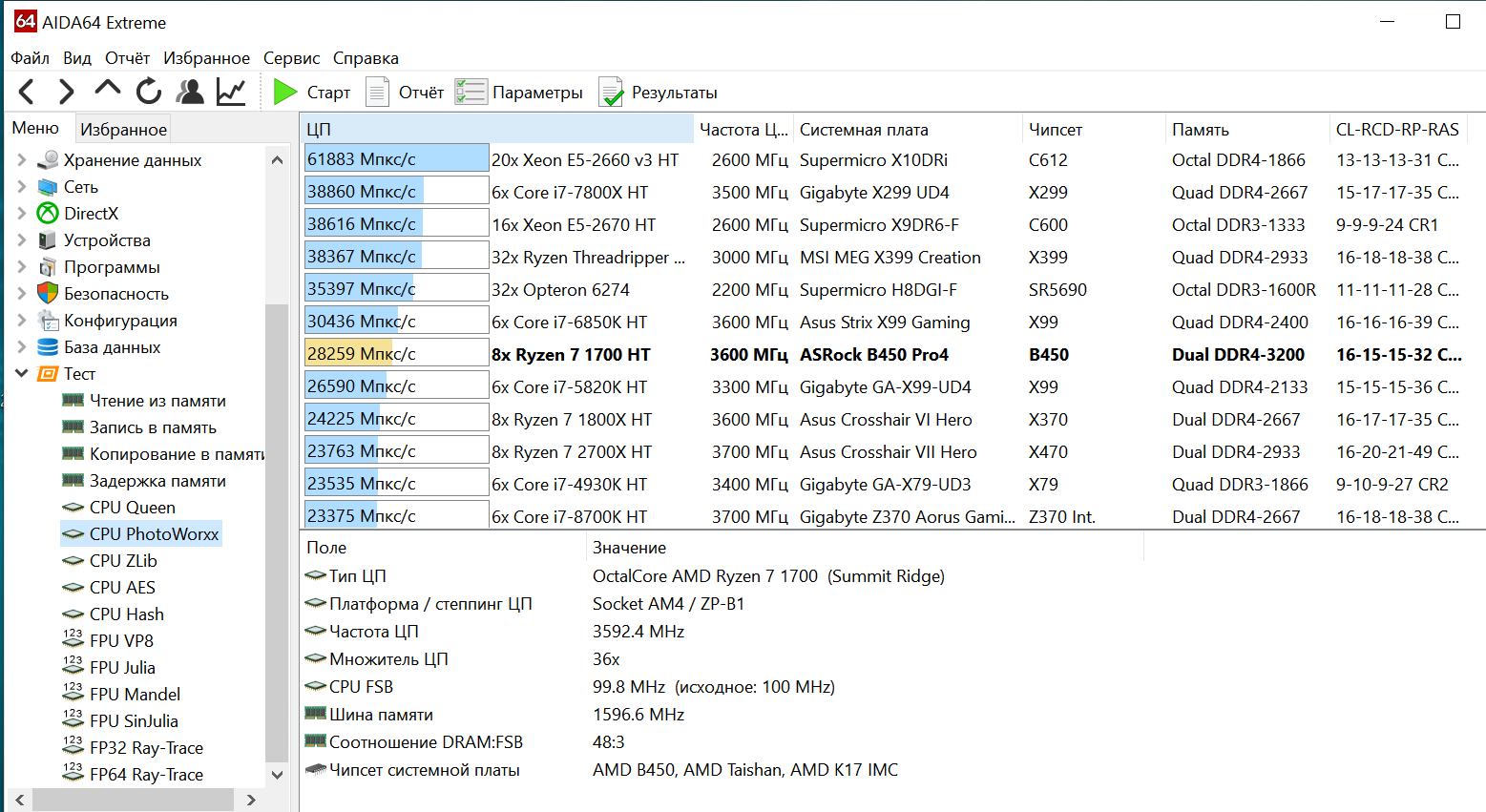
Task: Click the tree horizontal scrollbar right arrow
Action: click(x=251, y=800)
